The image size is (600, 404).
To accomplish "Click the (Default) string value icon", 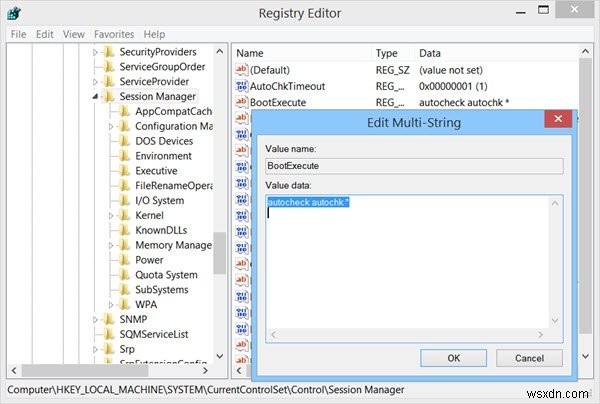I will [x=241, y=70].
